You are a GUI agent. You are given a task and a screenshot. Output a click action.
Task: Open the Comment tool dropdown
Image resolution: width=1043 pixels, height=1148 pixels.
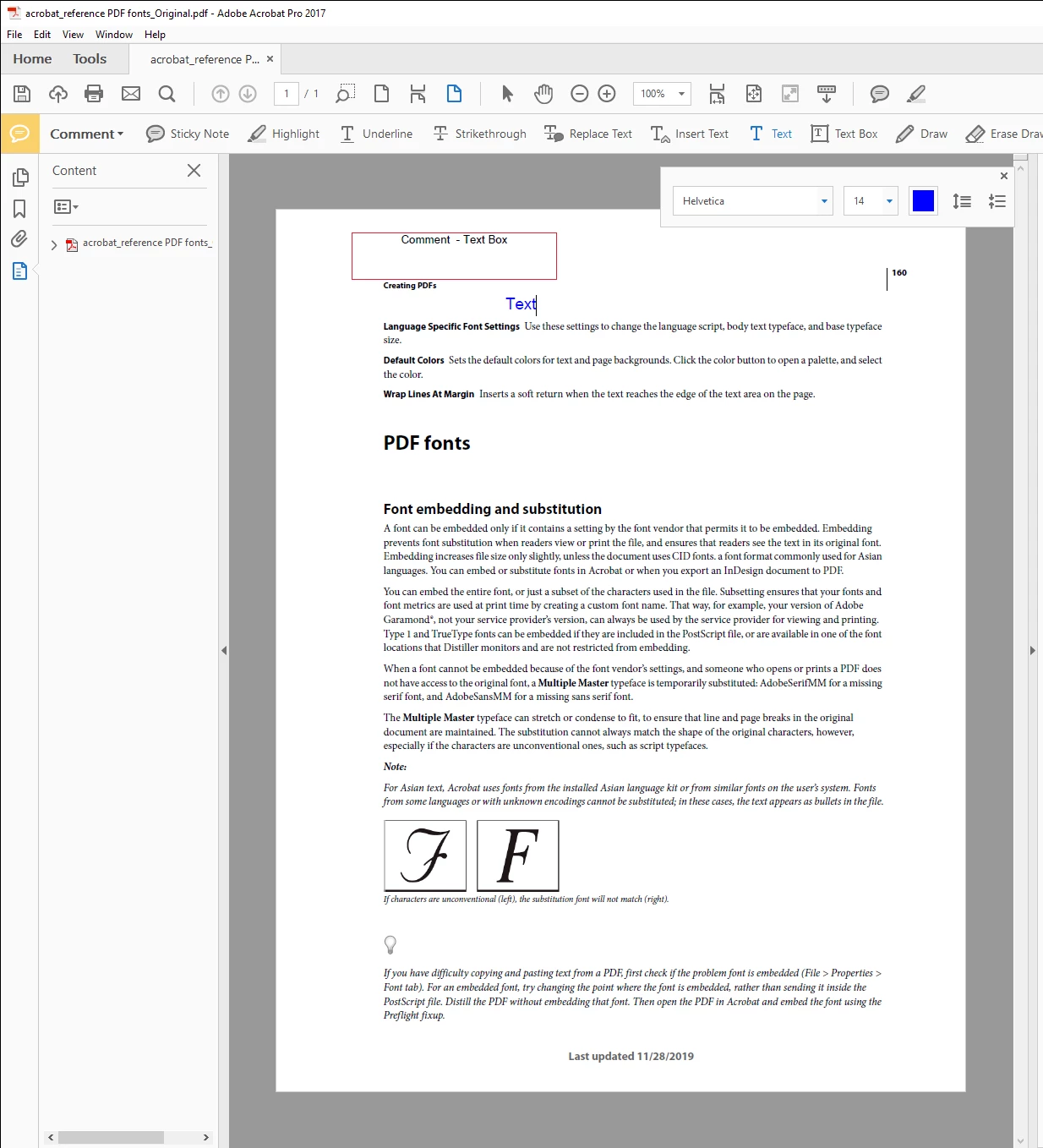coord(86,134)
